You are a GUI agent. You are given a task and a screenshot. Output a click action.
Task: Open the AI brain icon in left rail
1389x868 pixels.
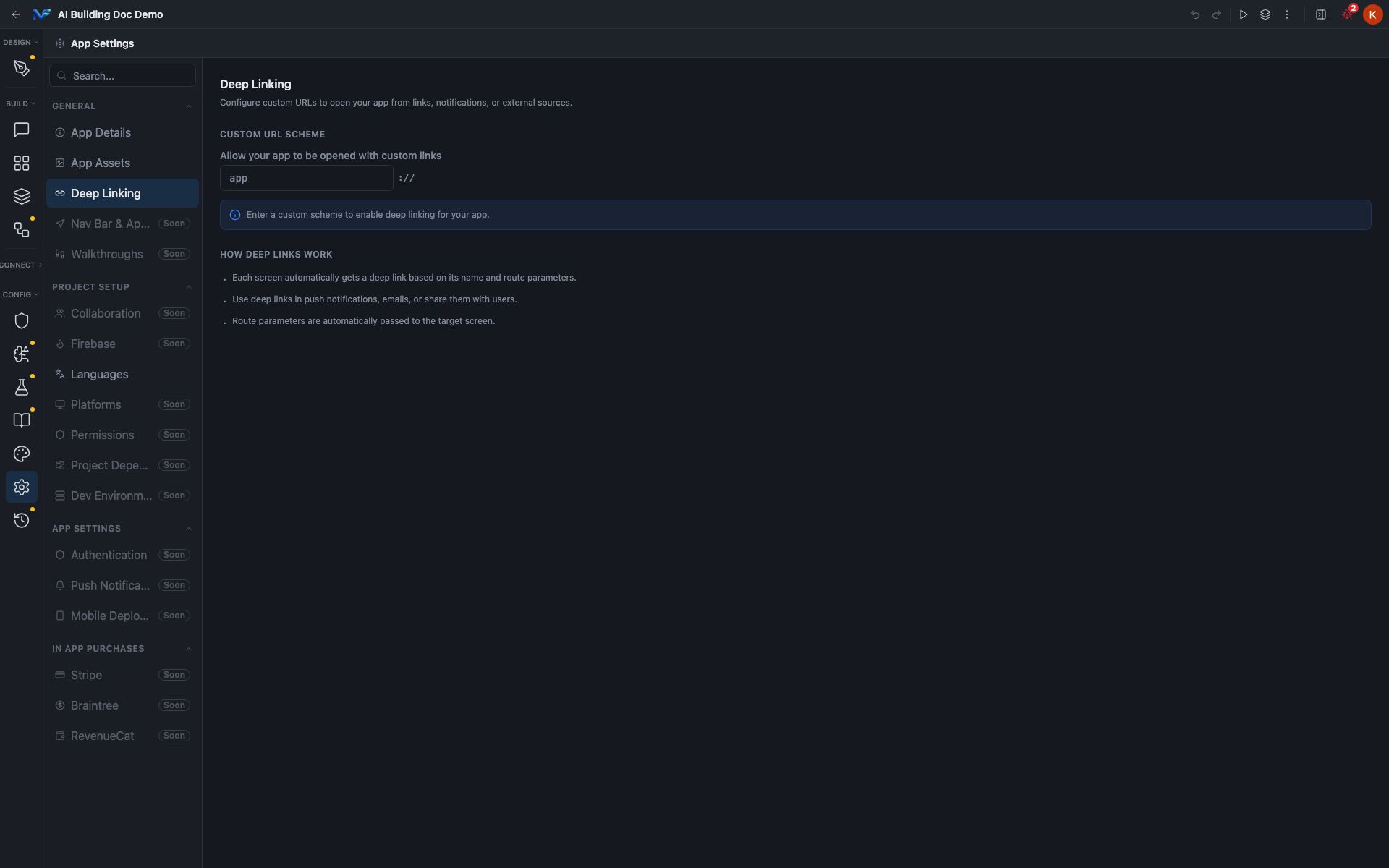click(22, 354)
